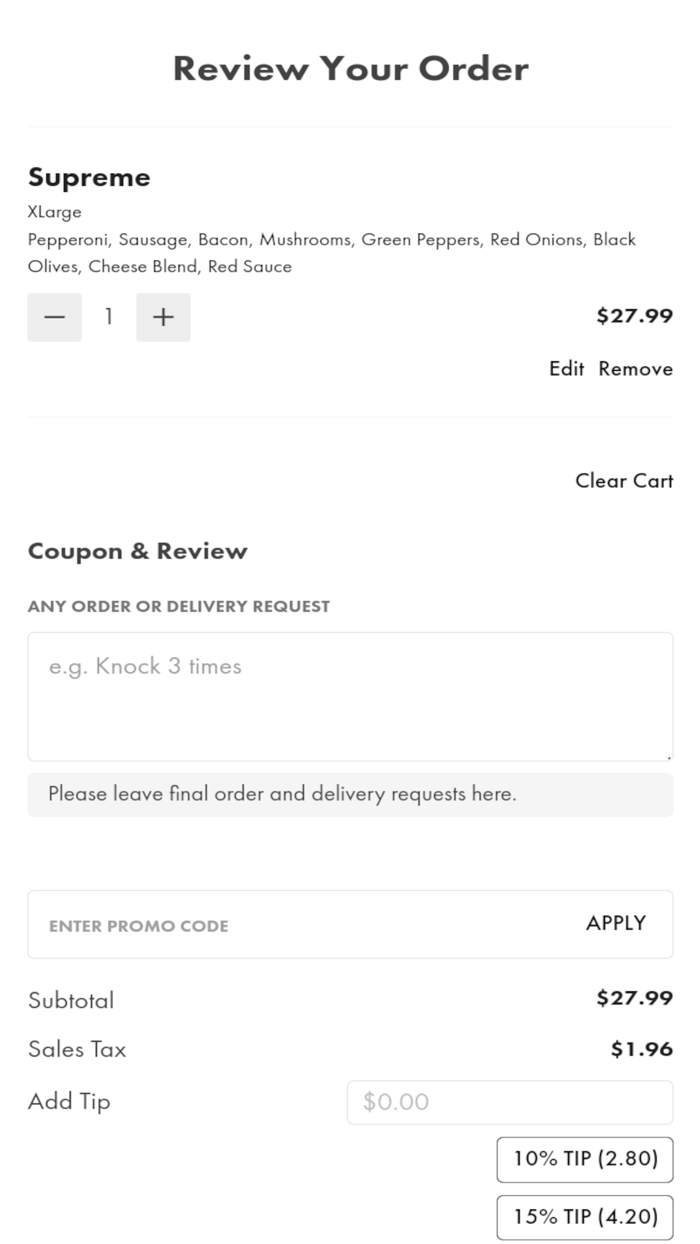Apply the entered promo code
Screen dimensions: 700x1244
[x=615, y=923]
